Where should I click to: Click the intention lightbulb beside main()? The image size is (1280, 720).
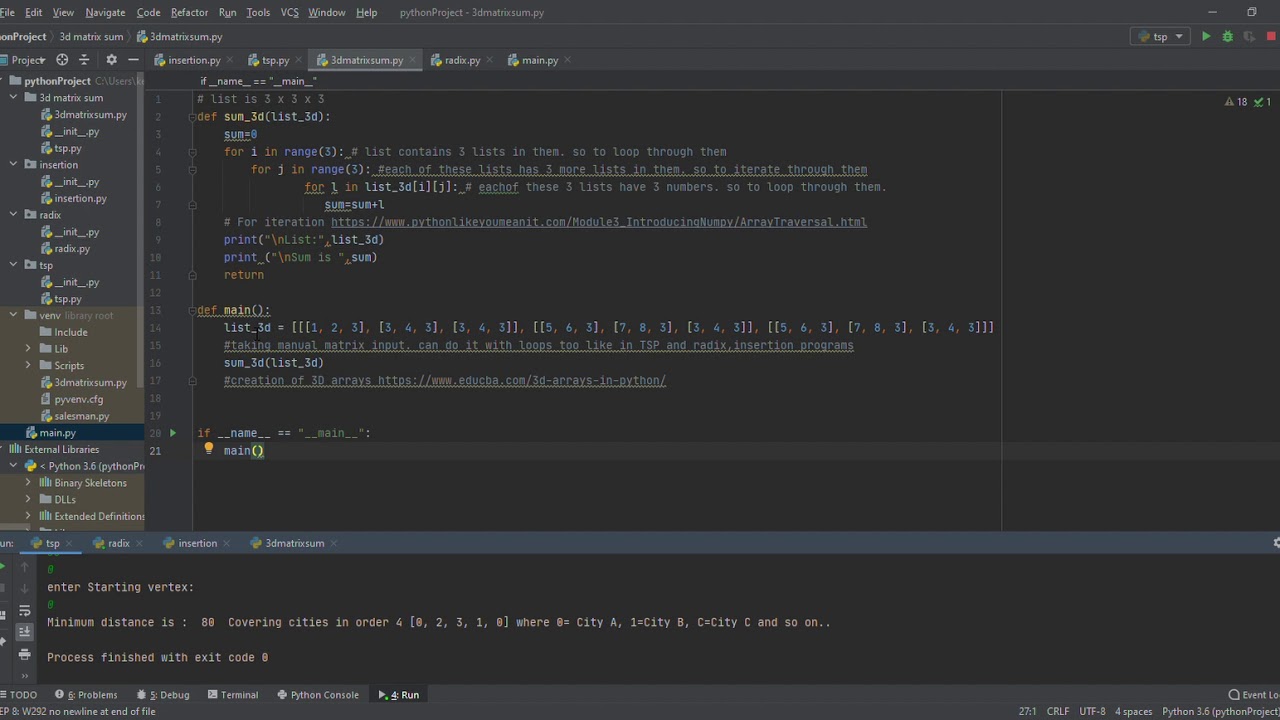pyautogui.click(x=209, y=449)
